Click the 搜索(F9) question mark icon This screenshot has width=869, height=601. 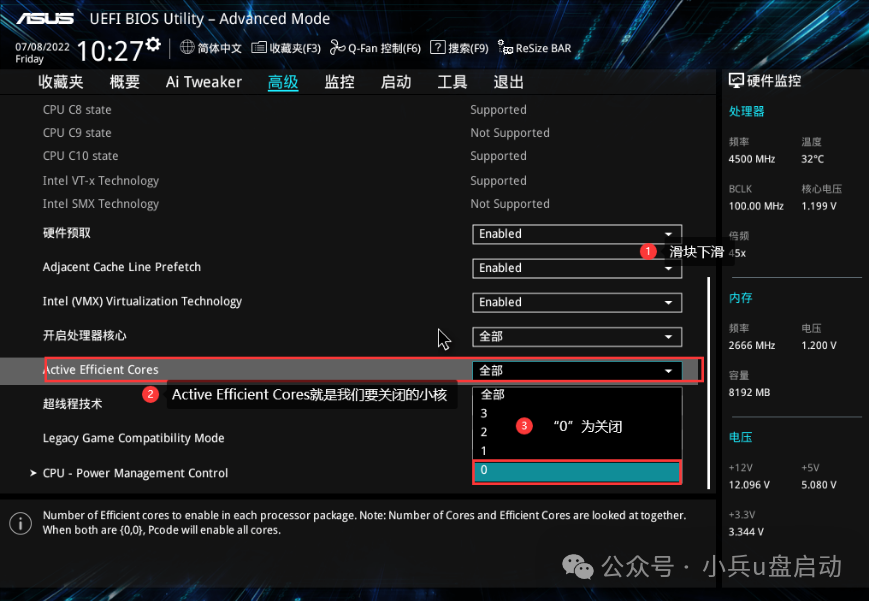pos(437,48)
